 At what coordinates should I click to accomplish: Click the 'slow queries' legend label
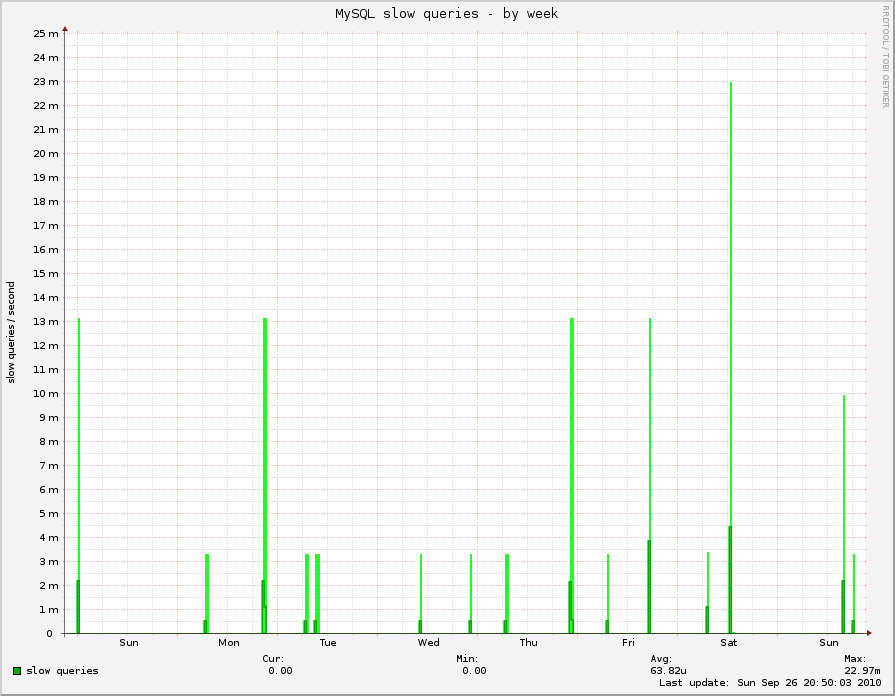tap(62, 671)
